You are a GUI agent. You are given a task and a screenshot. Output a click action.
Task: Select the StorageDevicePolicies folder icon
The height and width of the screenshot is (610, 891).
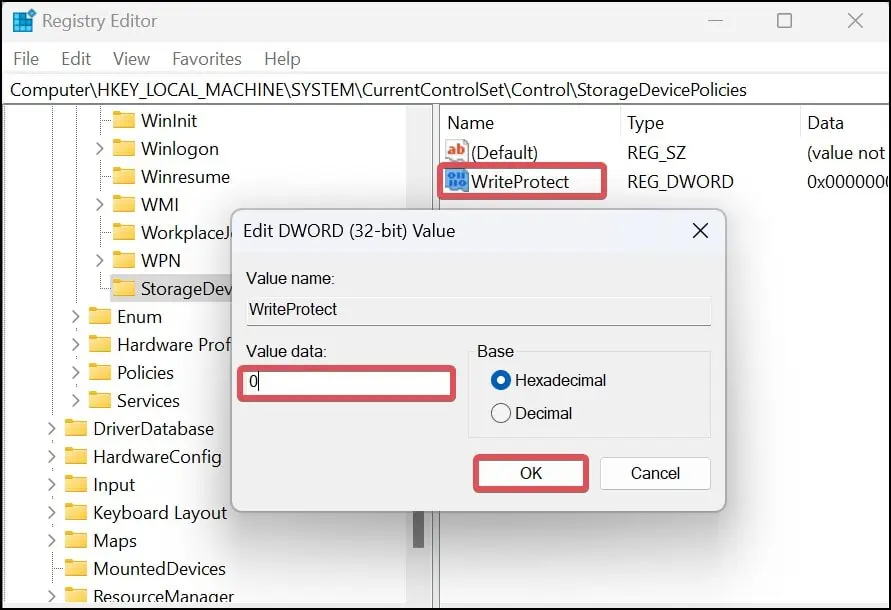(x=125, y=288)
